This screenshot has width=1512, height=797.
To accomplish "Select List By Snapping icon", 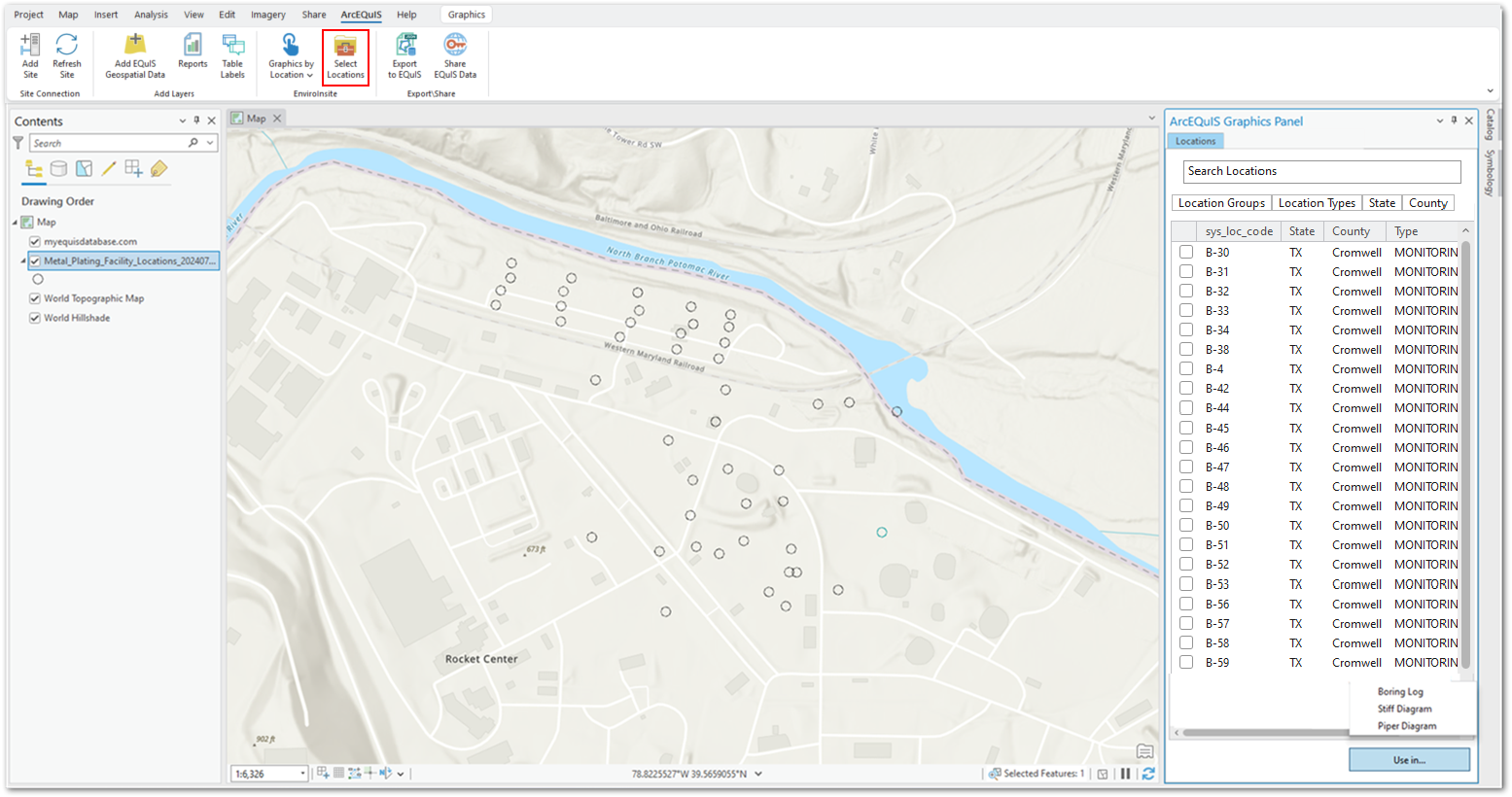I will point(133,169).
